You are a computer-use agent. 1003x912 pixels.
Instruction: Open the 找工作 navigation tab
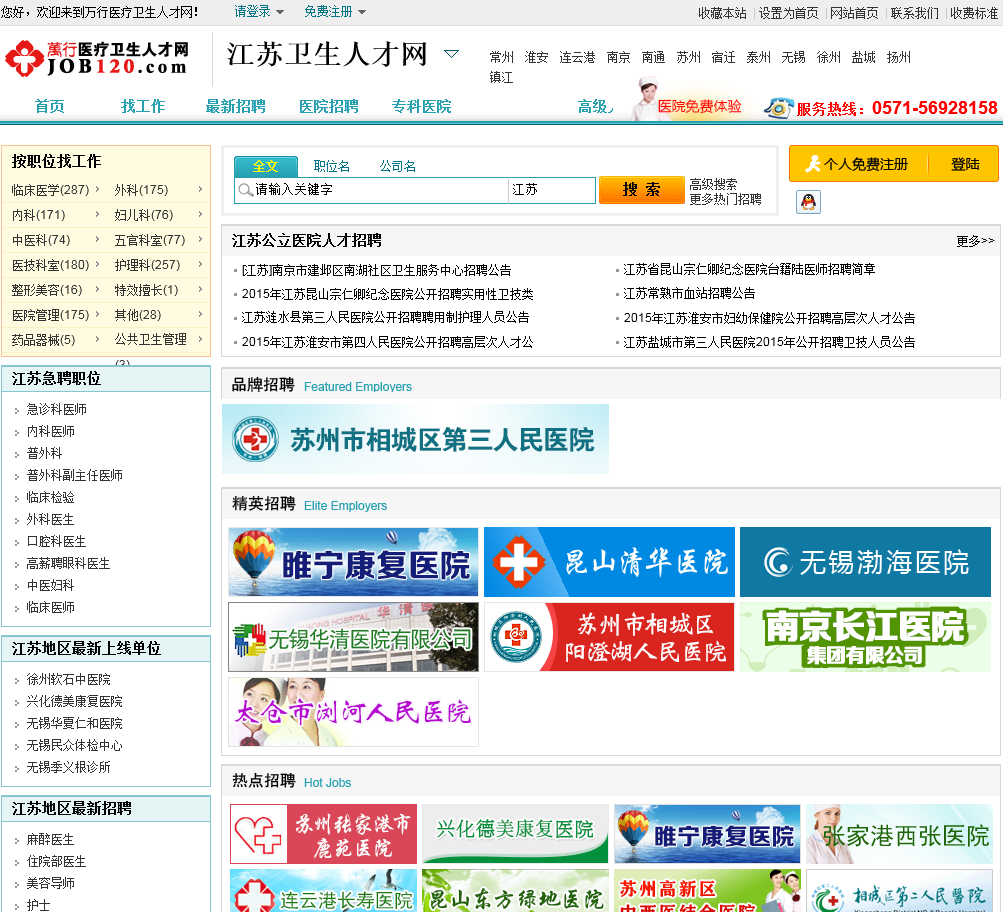pos(143,106)
